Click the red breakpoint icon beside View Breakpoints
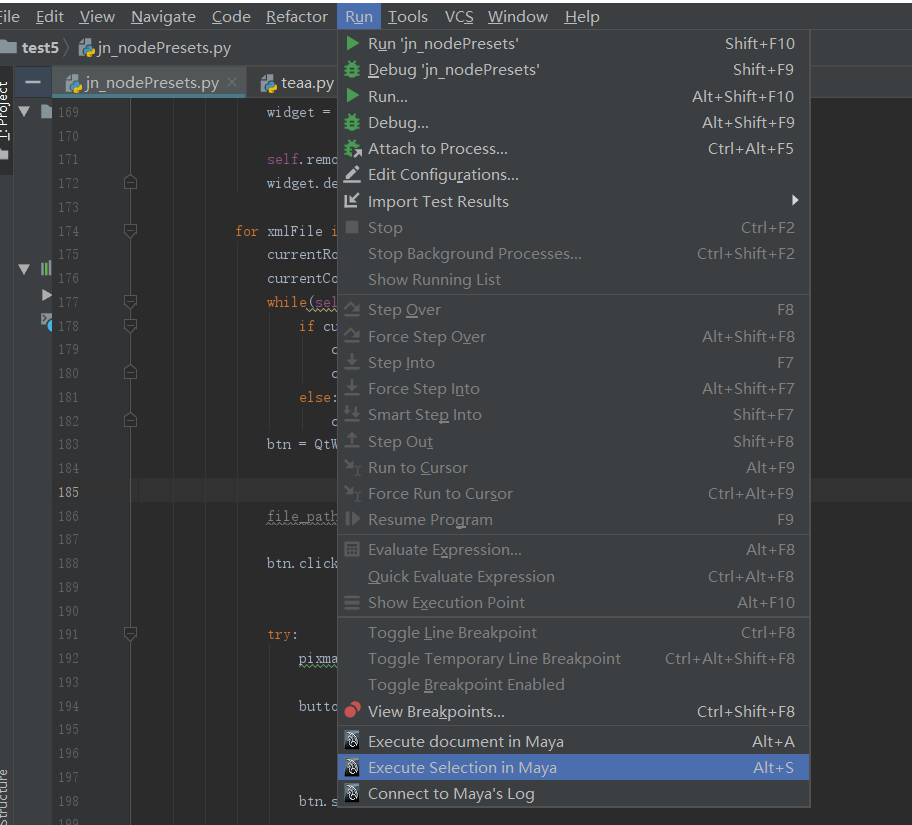 [352, 711]
